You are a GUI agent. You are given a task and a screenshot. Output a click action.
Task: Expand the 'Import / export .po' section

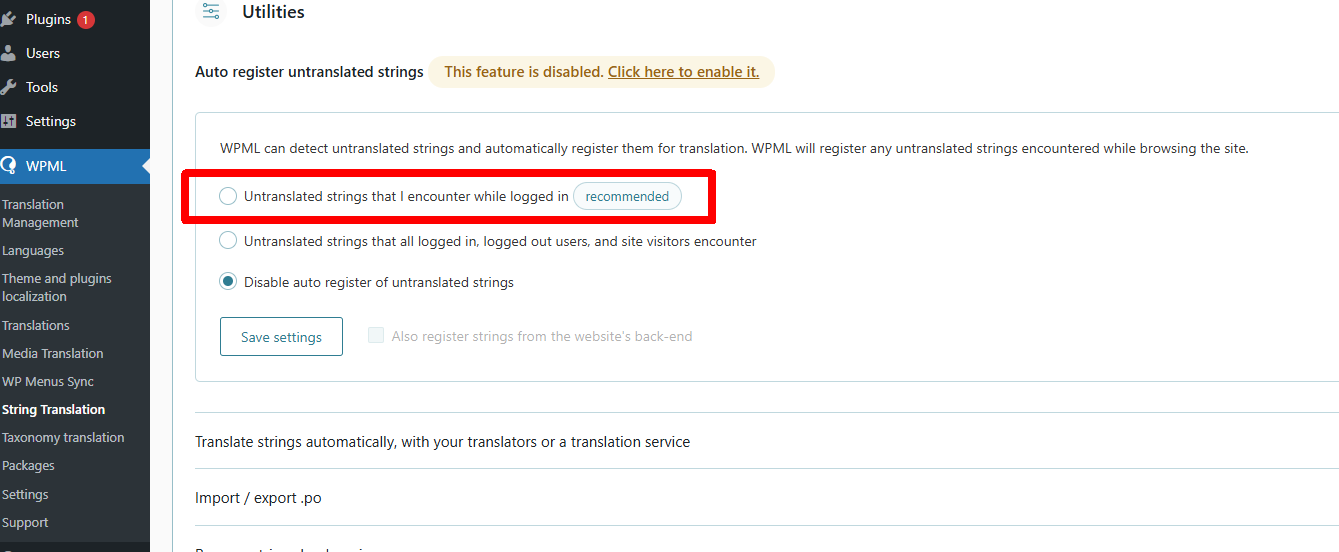258,497
